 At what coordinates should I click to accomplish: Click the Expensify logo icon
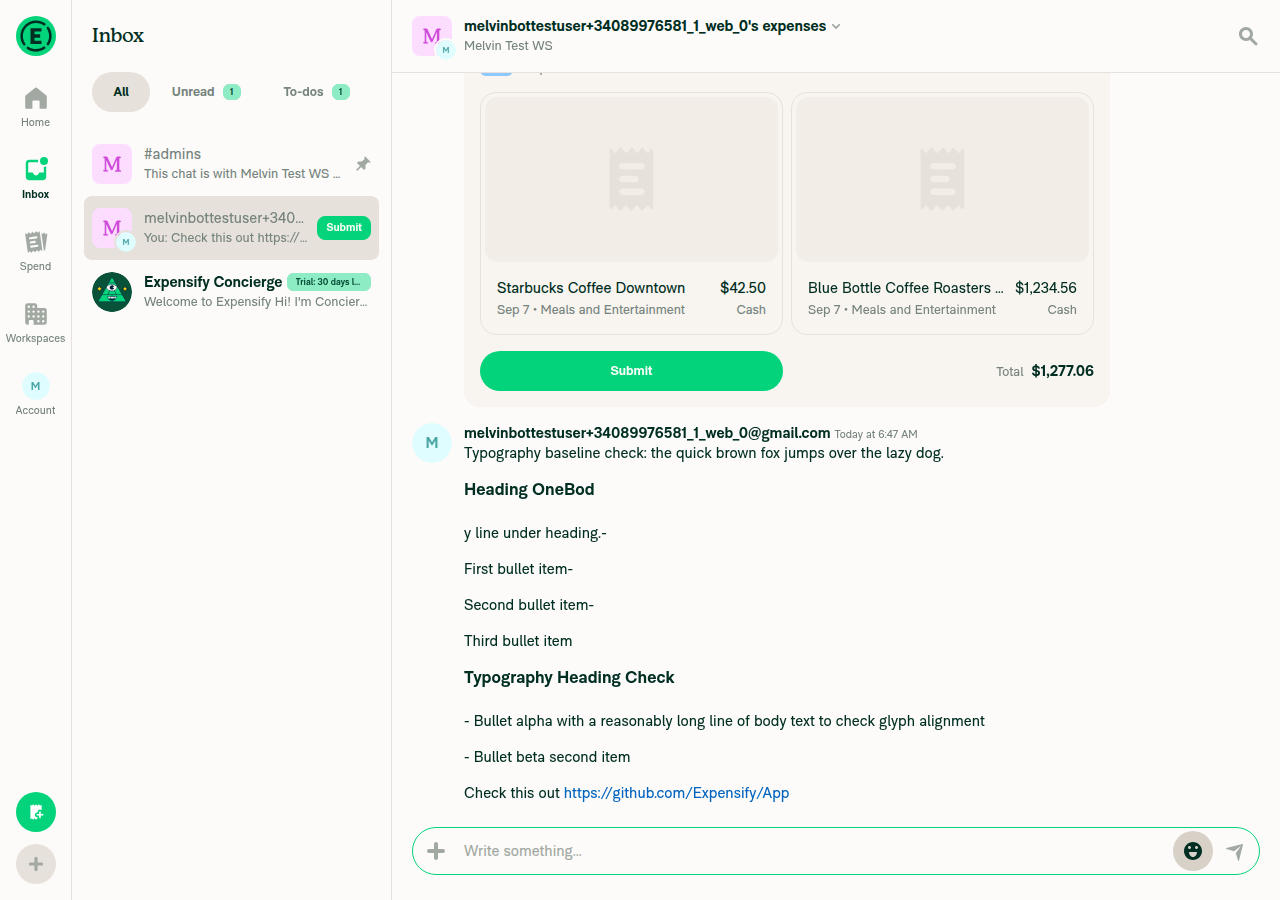click(36, 36)
